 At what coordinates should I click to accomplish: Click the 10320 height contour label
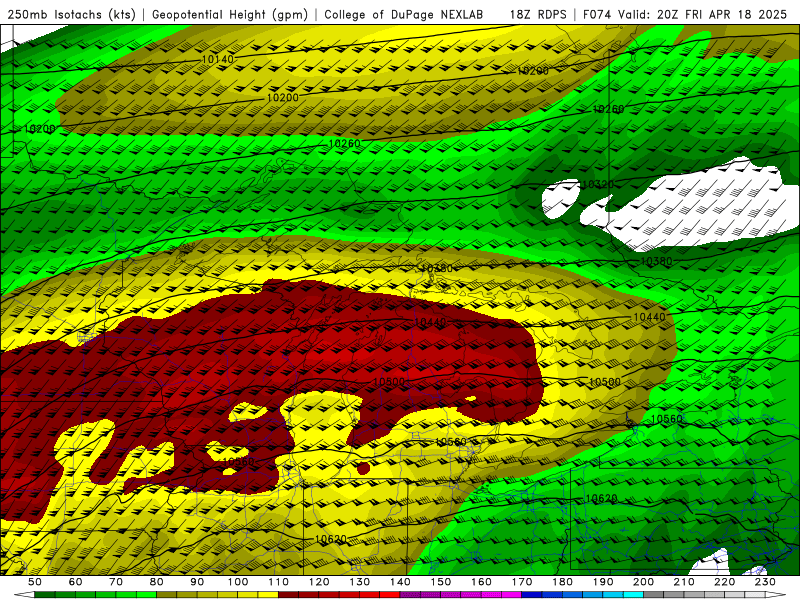pyautogui.click(x=597, y=184)
